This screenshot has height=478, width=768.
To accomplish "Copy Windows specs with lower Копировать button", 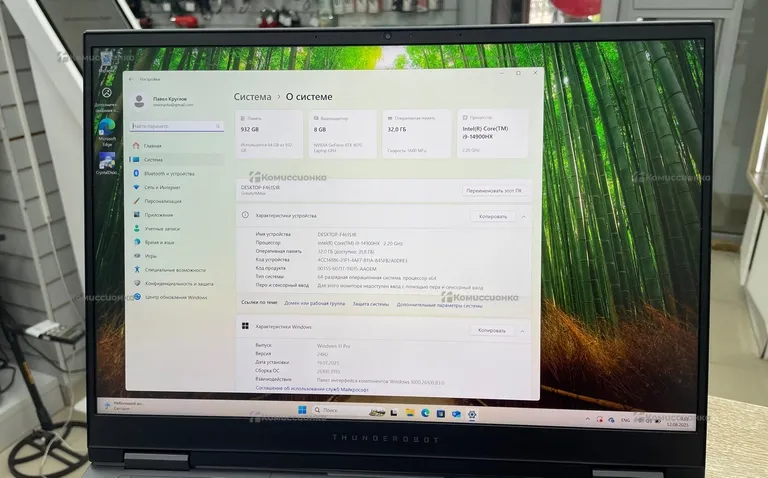I will tap(492, 331).
